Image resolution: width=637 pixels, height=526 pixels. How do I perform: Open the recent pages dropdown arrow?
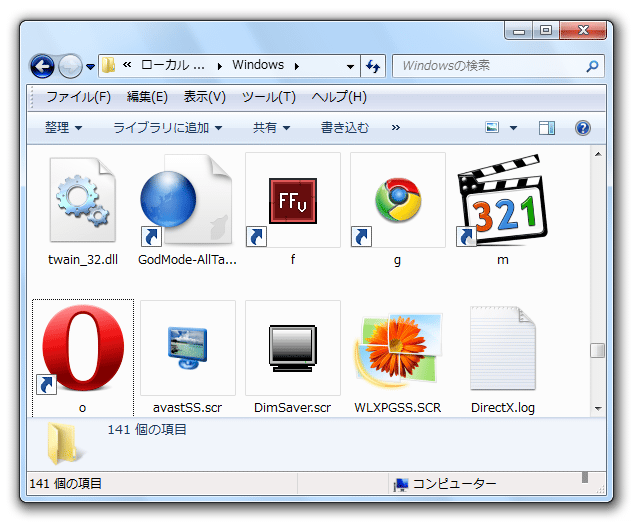(x=90, y=67)
